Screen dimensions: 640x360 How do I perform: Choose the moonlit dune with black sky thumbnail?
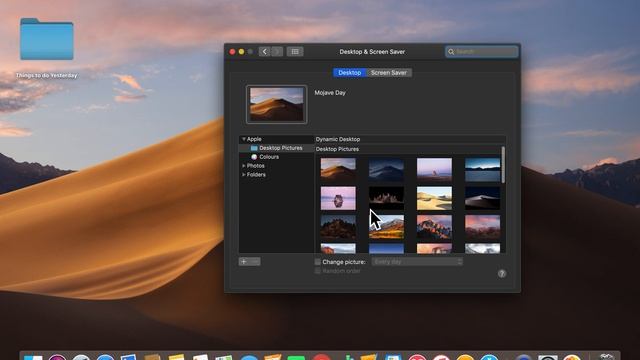tap(482, 198)
